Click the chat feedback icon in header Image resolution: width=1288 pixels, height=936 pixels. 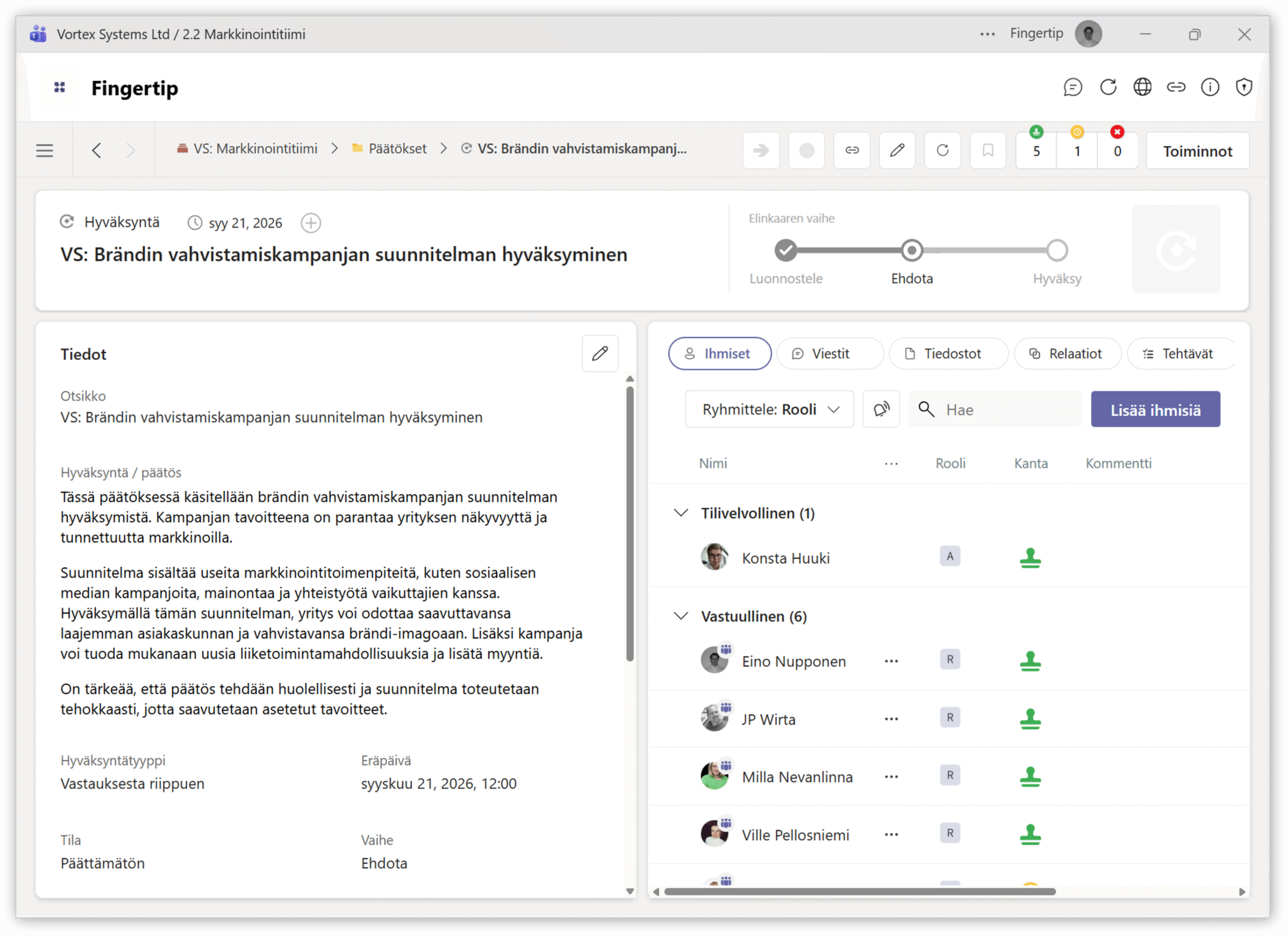tap(1072, 88)
